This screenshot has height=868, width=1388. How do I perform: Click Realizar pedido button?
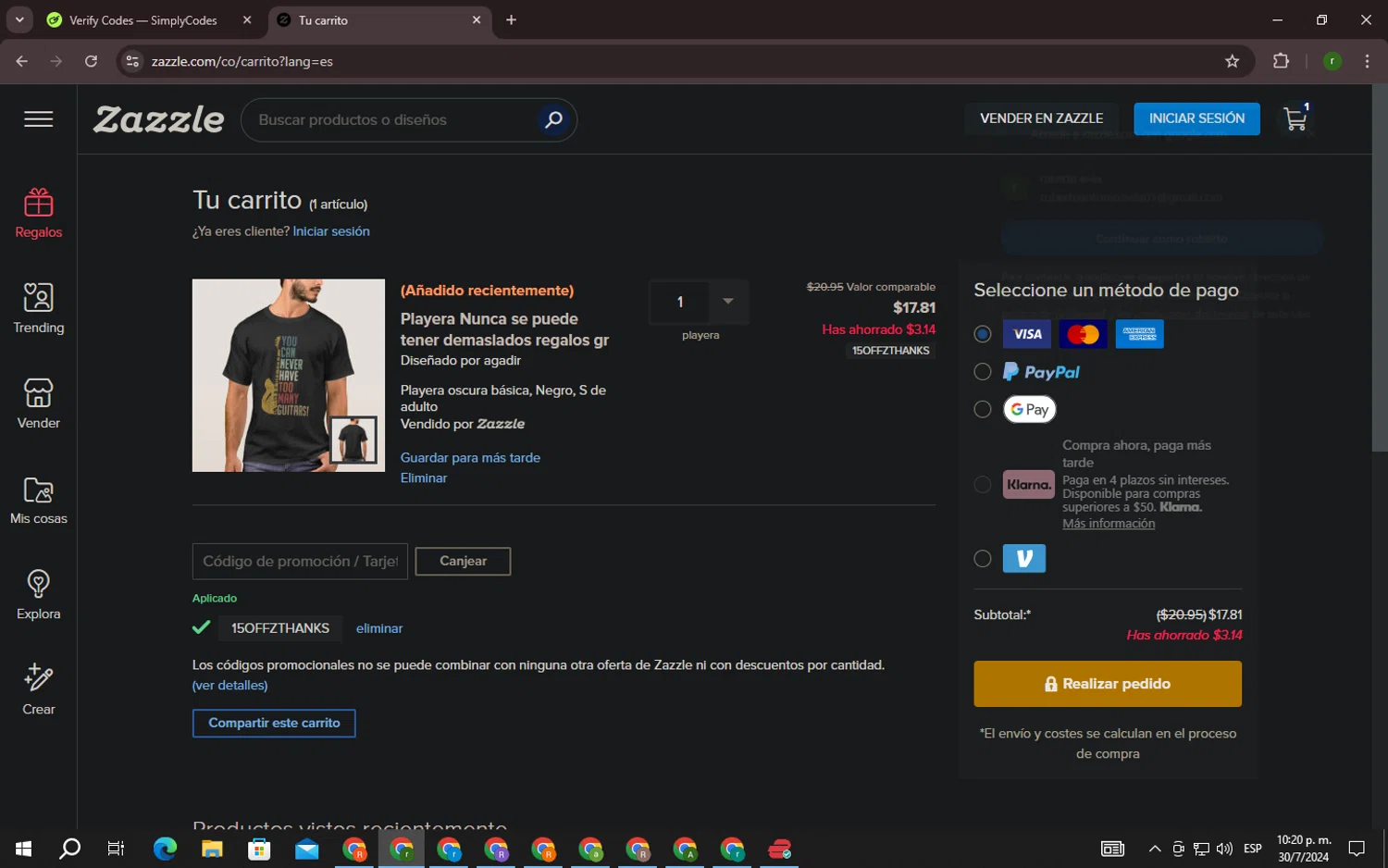(x=1108, y=684)
